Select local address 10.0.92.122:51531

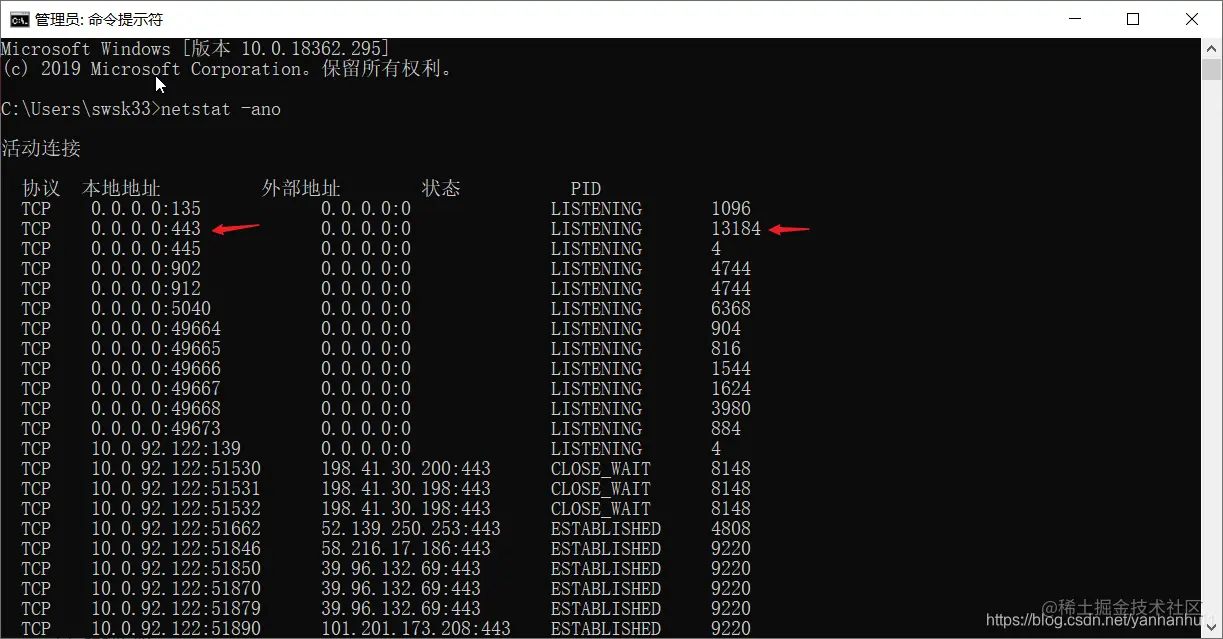tap(176, 489)
